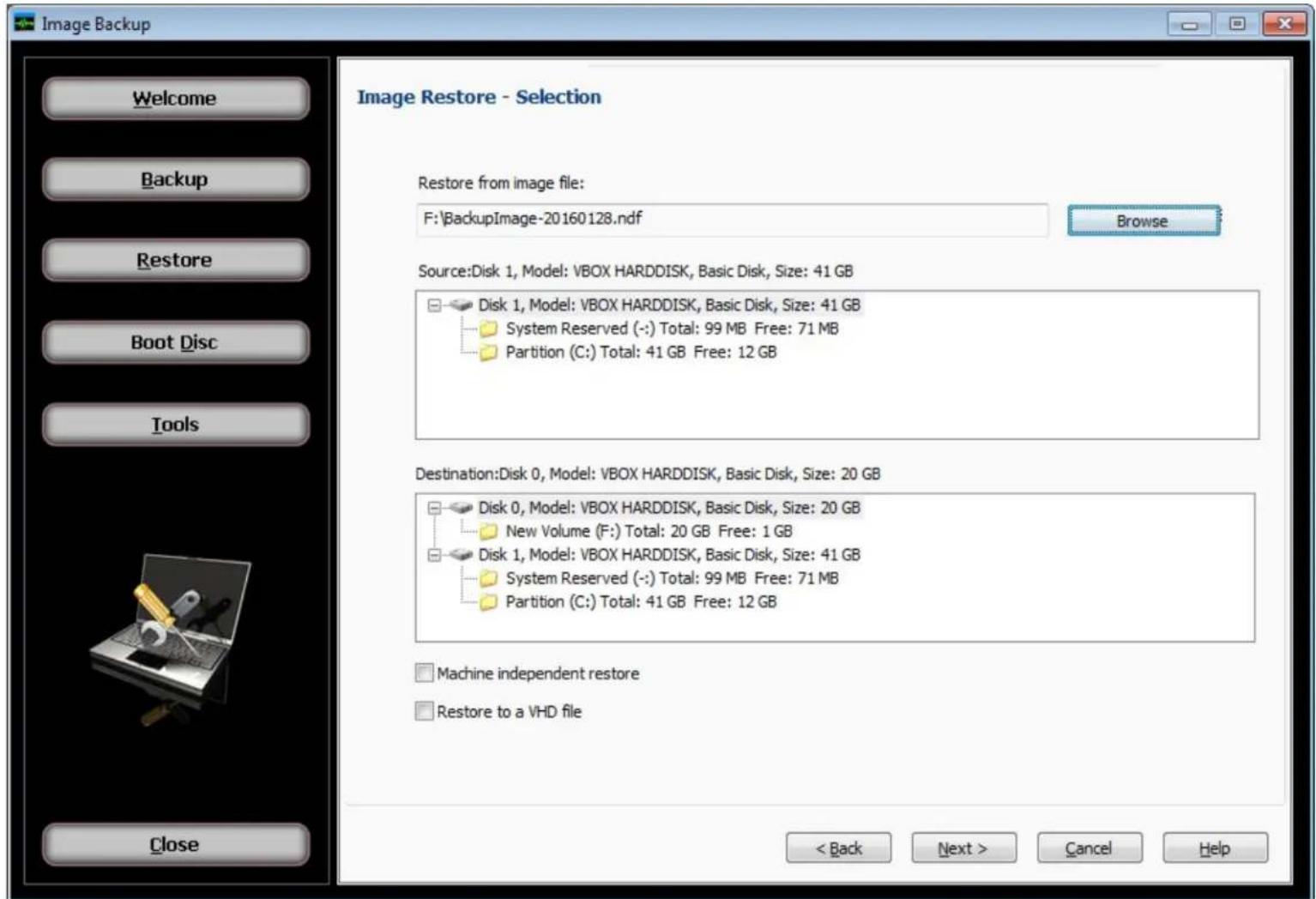
Task: Click folder icon of destination Partition (C:)
Action: pyautogui.click(x=488, y=602)
